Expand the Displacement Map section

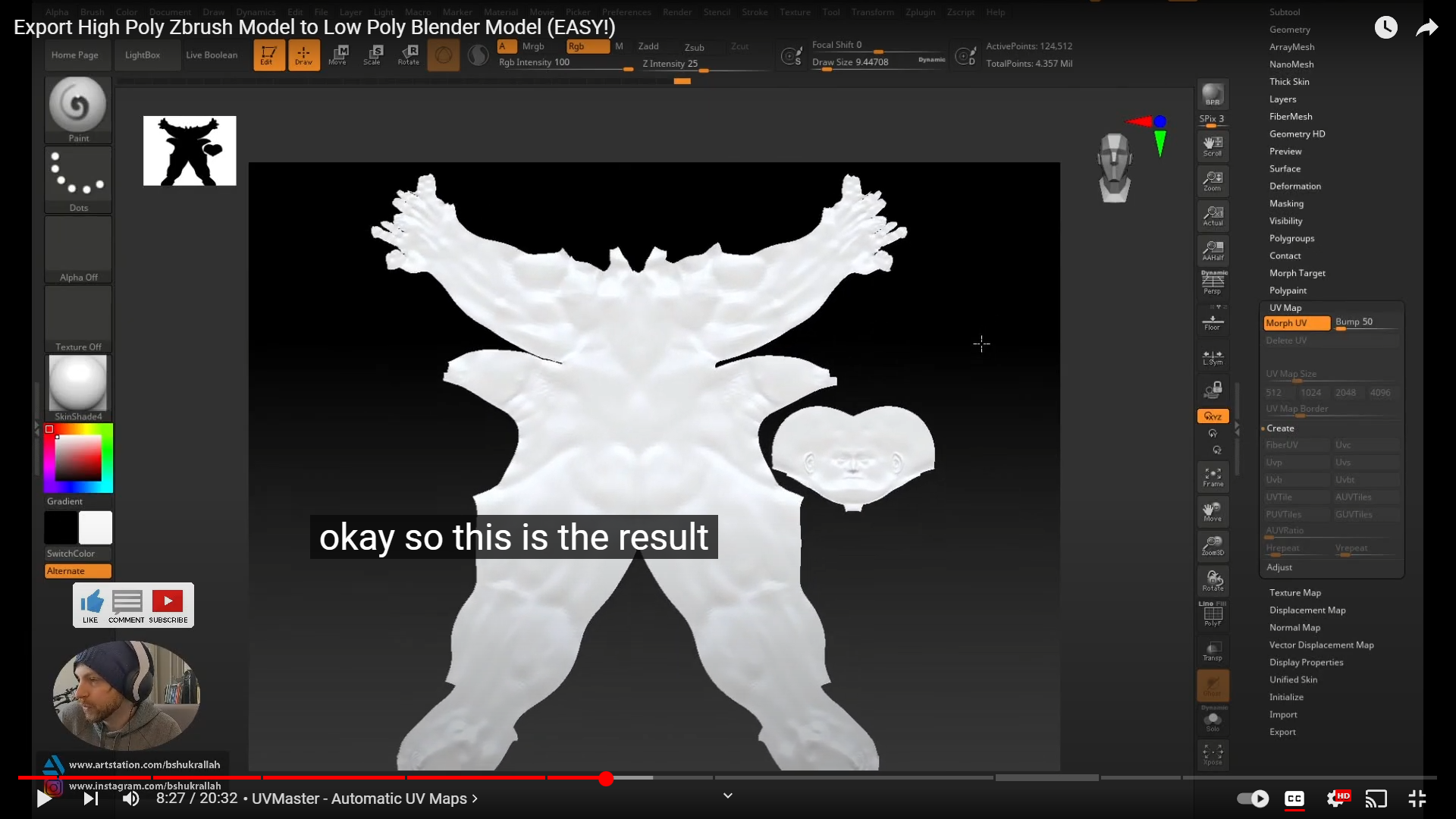tap(1307, 610)
